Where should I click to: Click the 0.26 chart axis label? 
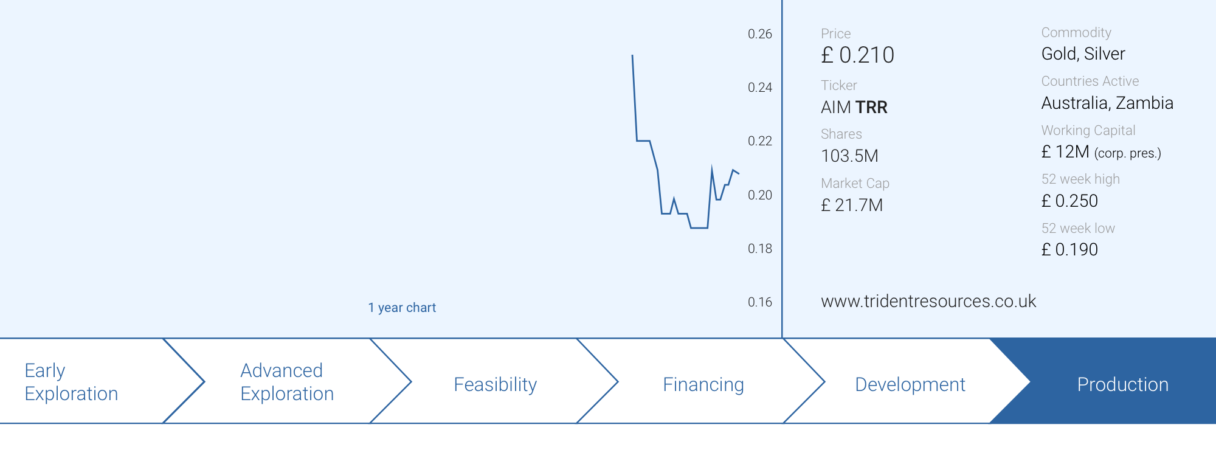coord(760,34)
